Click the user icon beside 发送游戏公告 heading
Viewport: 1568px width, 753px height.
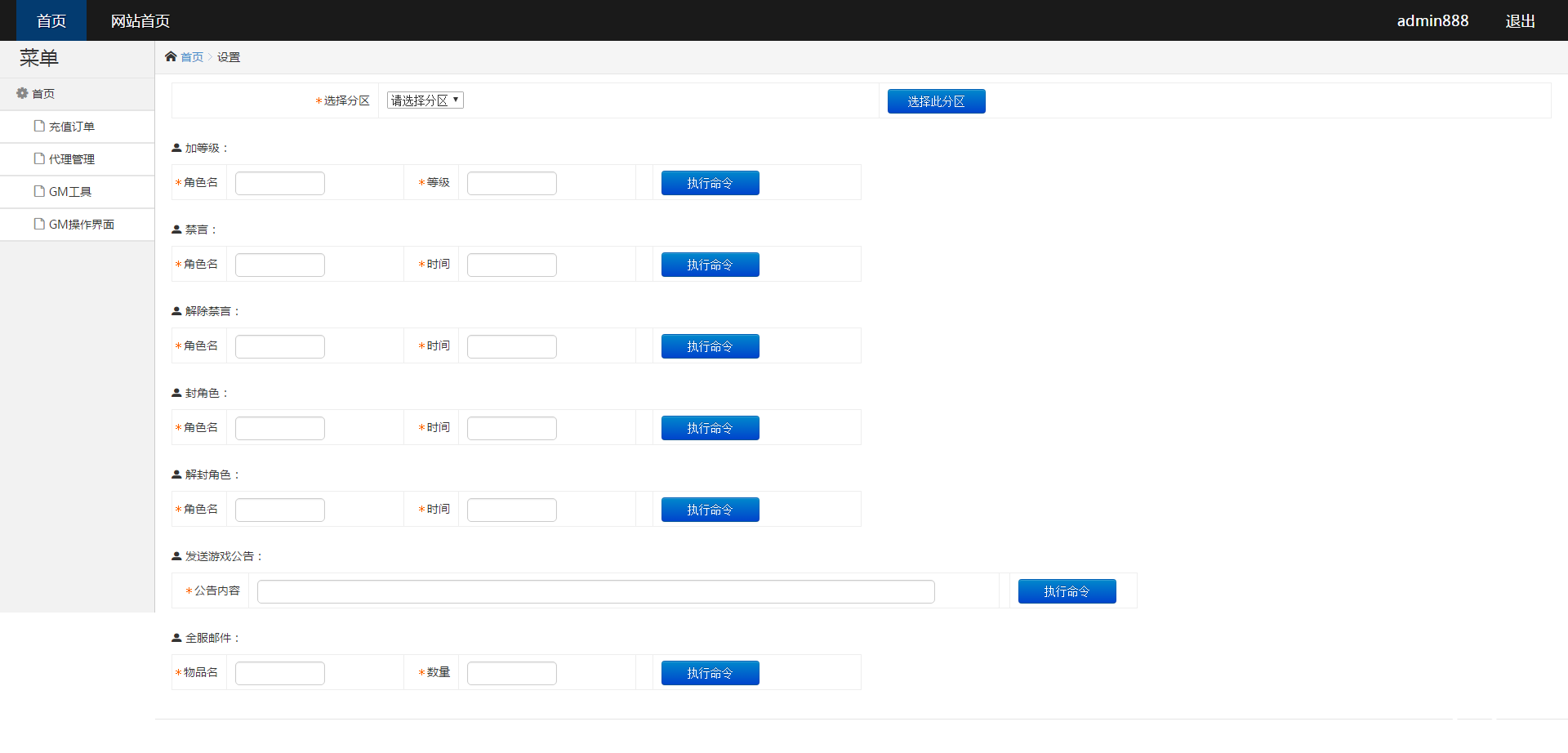tap(176, 556)
